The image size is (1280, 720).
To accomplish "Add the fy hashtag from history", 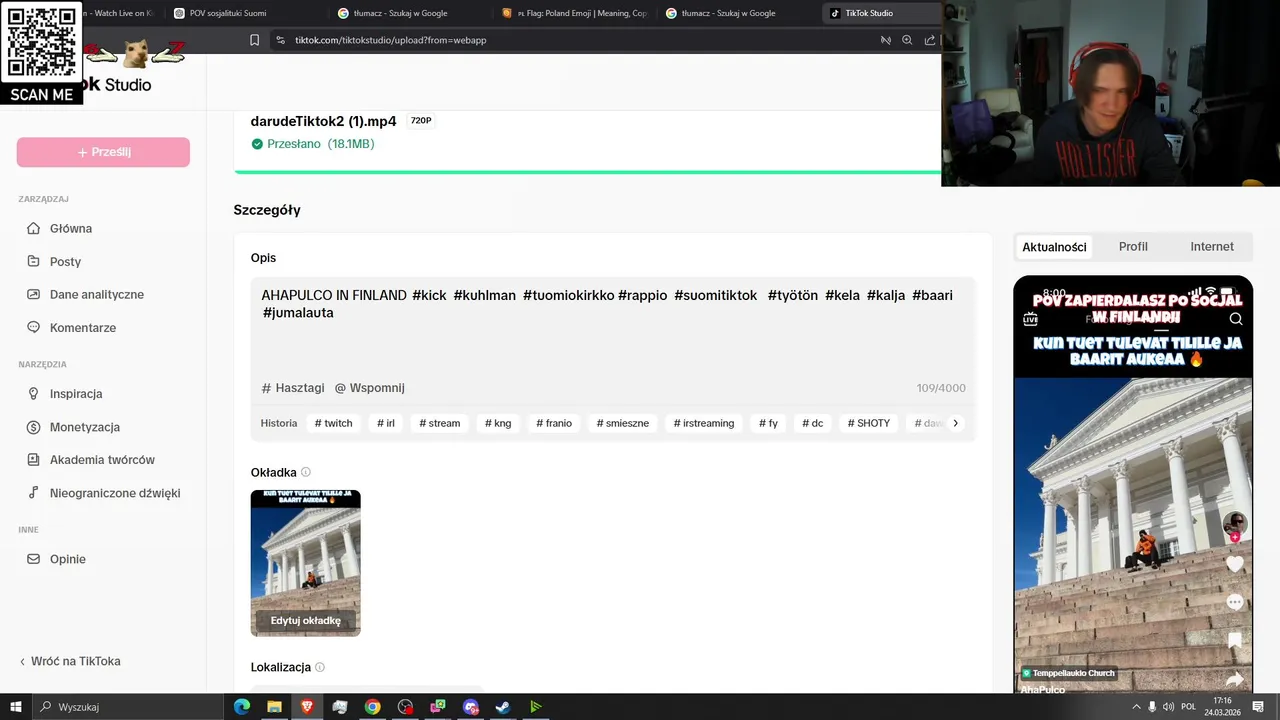I will [768, 423].
